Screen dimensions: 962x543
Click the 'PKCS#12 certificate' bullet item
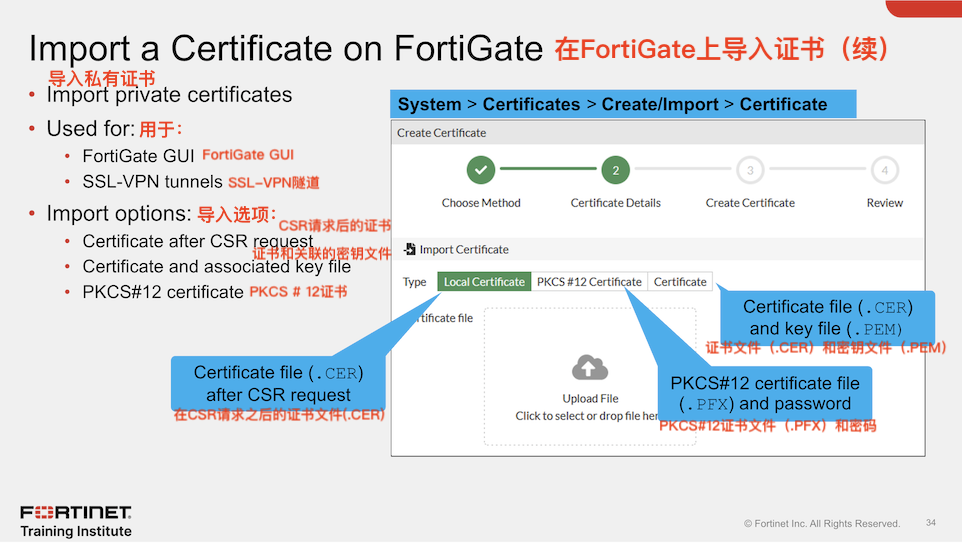point(163,292)
